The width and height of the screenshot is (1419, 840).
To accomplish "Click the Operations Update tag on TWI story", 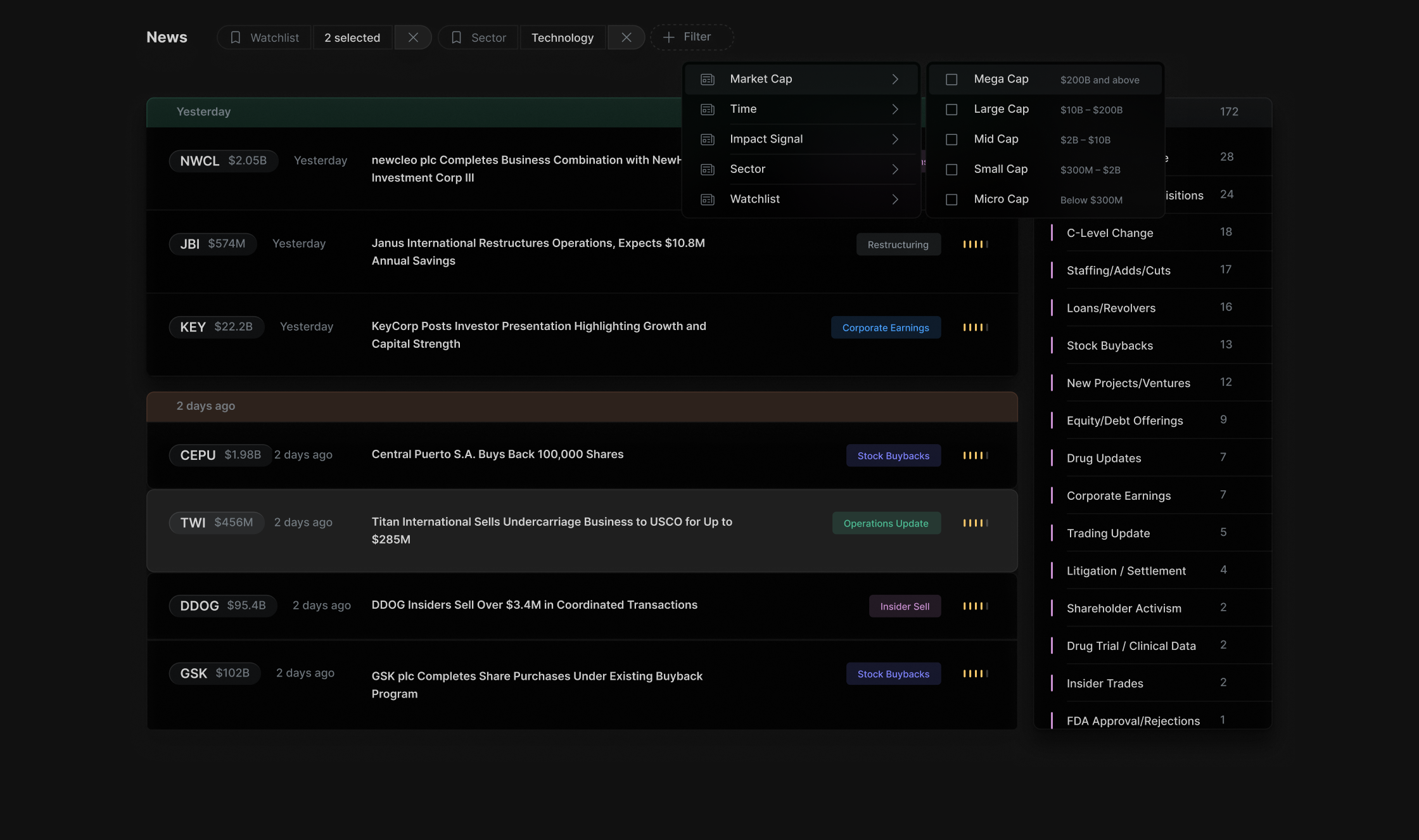I will (886, 523).
